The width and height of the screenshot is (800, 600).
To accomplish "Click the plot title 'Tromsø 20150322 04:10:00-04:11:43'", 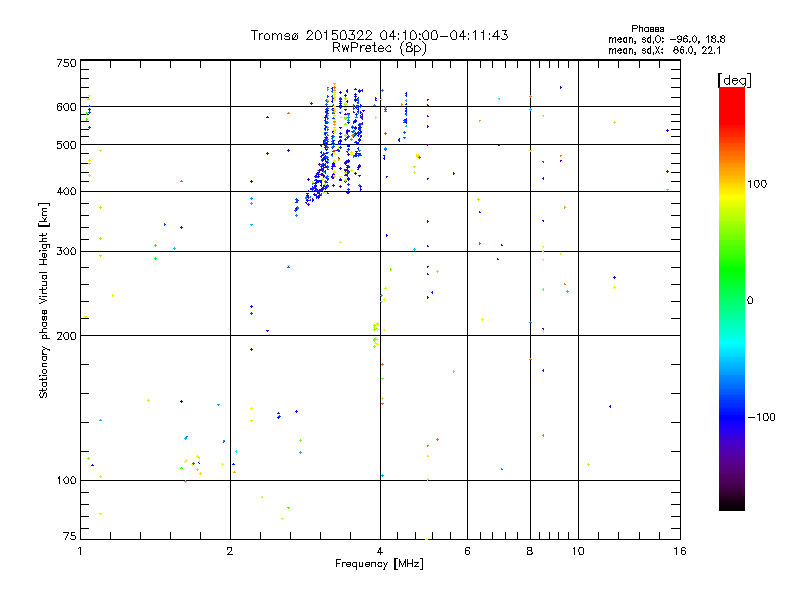I will [379, 35].
